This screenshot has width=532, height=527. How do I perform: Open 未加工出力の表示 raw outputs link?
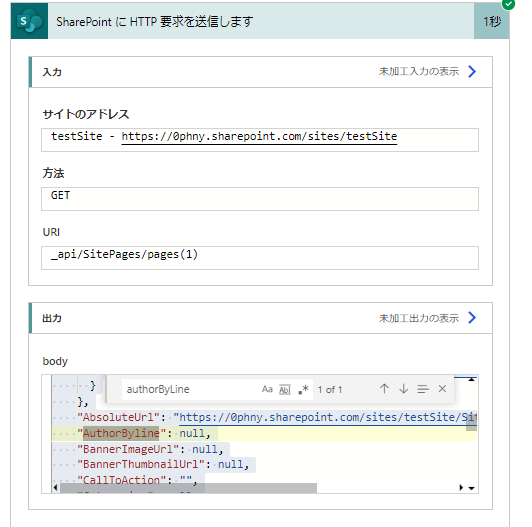click(419, 318)
